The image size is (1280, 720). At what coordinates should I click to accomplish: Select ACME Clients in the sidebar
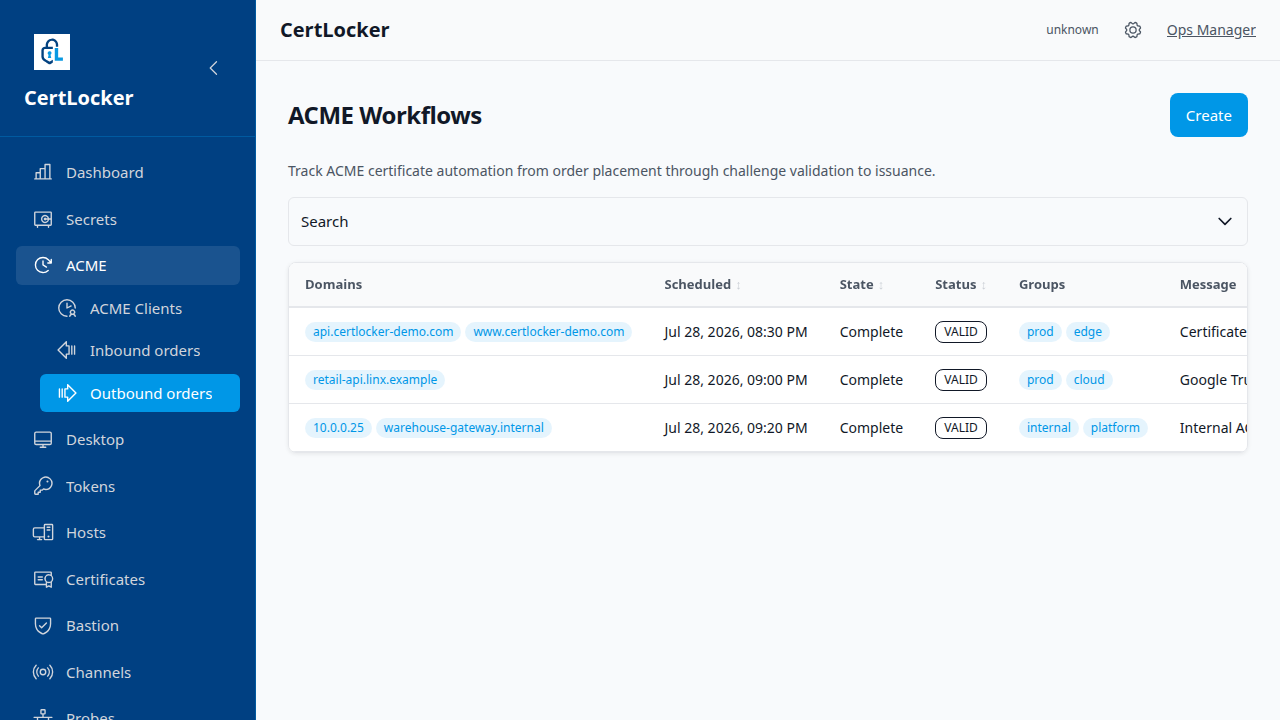[140, 308]
